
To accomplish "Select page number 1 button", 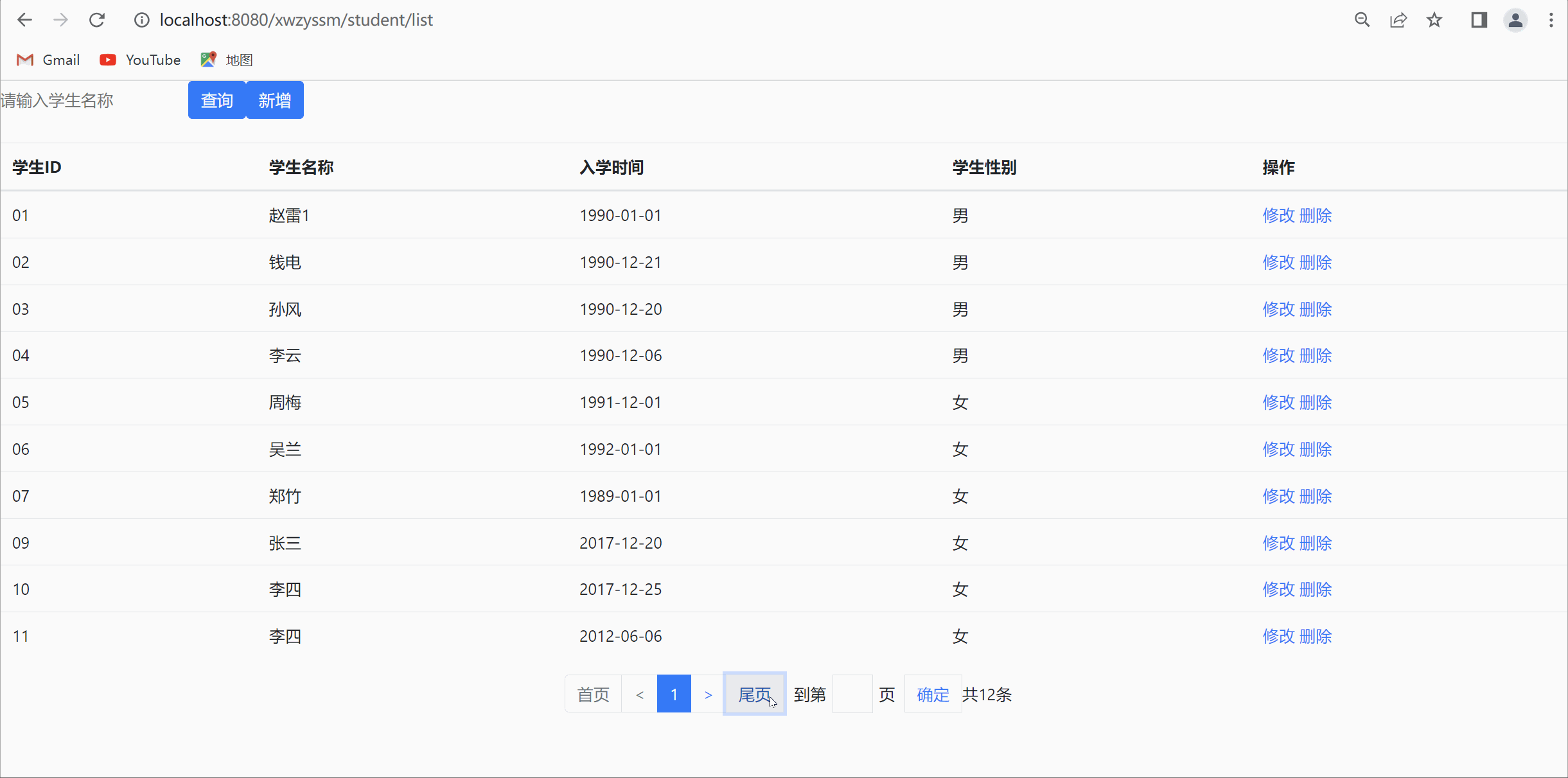I will pyautogui.click(x=673, y=694).
